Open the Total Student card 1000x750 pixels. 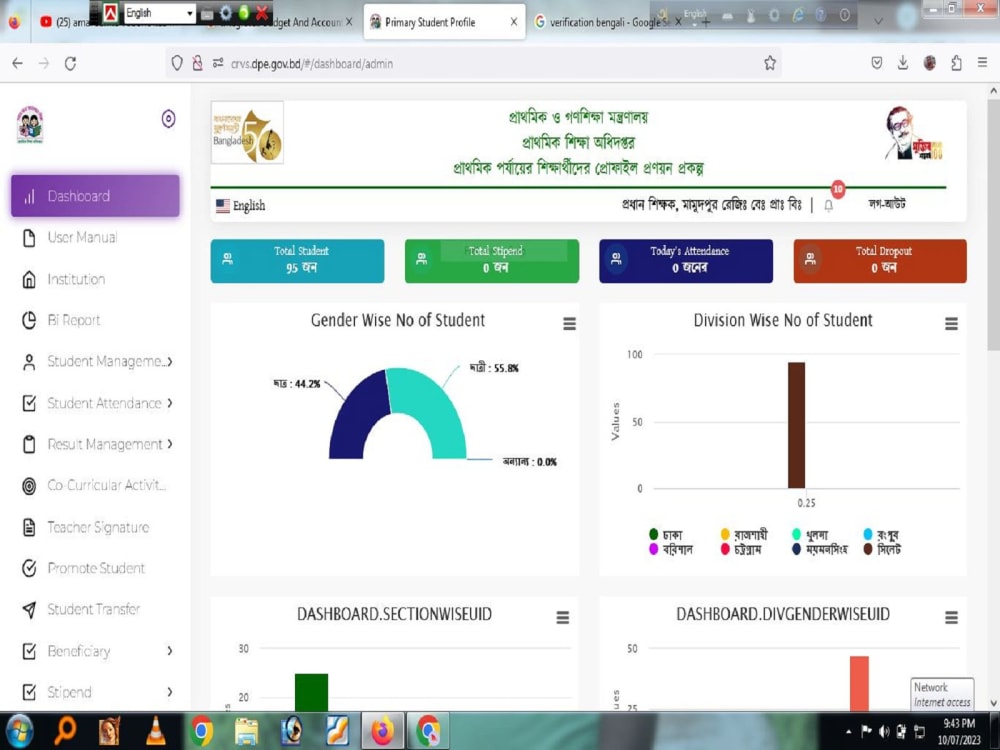tap(298, 261)
